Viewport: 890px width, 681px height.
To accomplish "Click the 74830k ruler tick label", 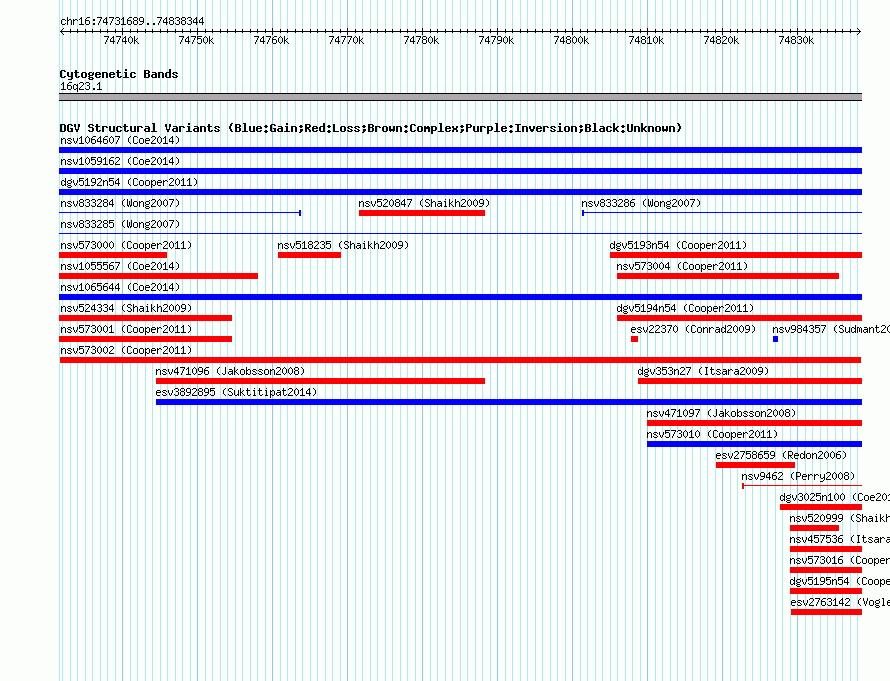I will [x=796, y=40].
